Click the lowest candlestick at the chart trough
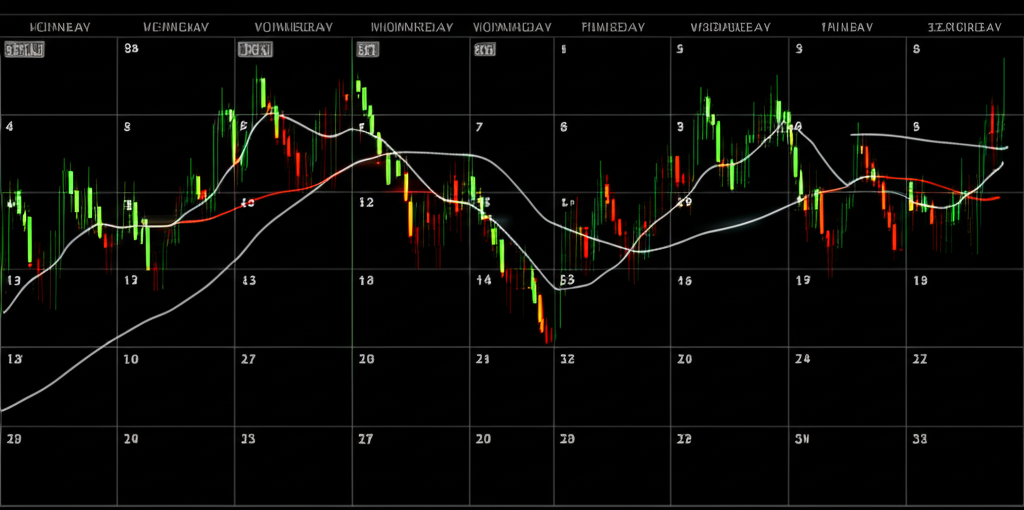The image size is (1024, 510). [x=546, y=330]
